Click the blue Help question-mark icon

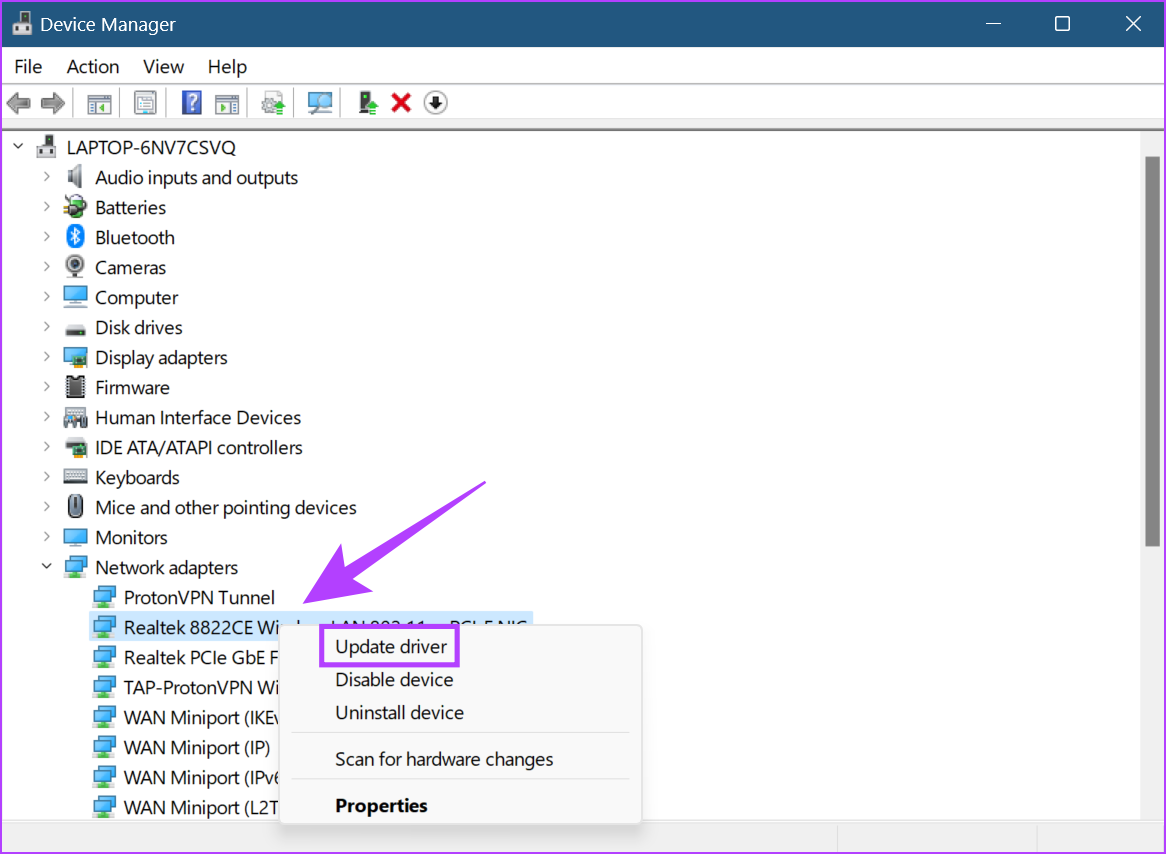tap(192, 103)
